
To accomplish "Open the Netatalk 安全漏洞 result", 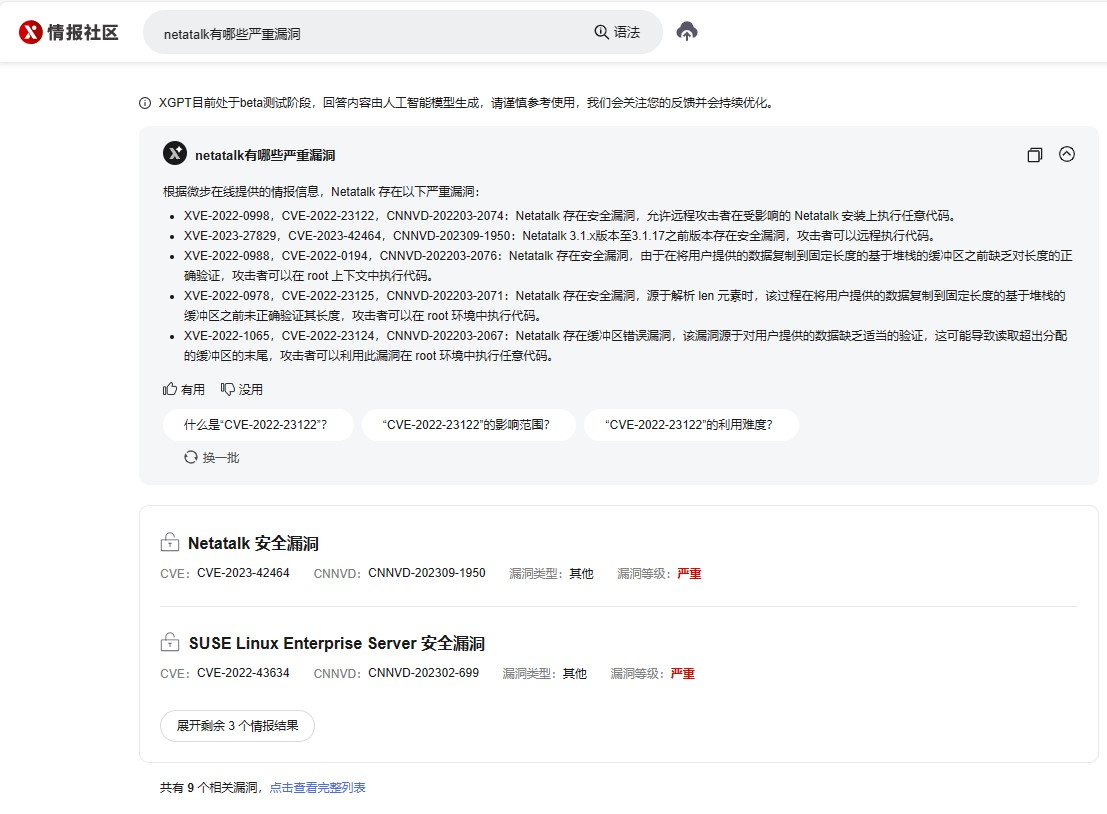I will (253, 543).
